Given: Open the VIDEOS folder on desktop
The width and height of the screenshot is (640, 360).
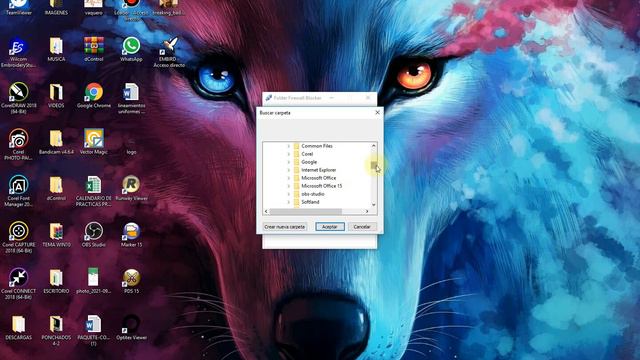Looking at the screenshot, I should [x=56, y=96].
